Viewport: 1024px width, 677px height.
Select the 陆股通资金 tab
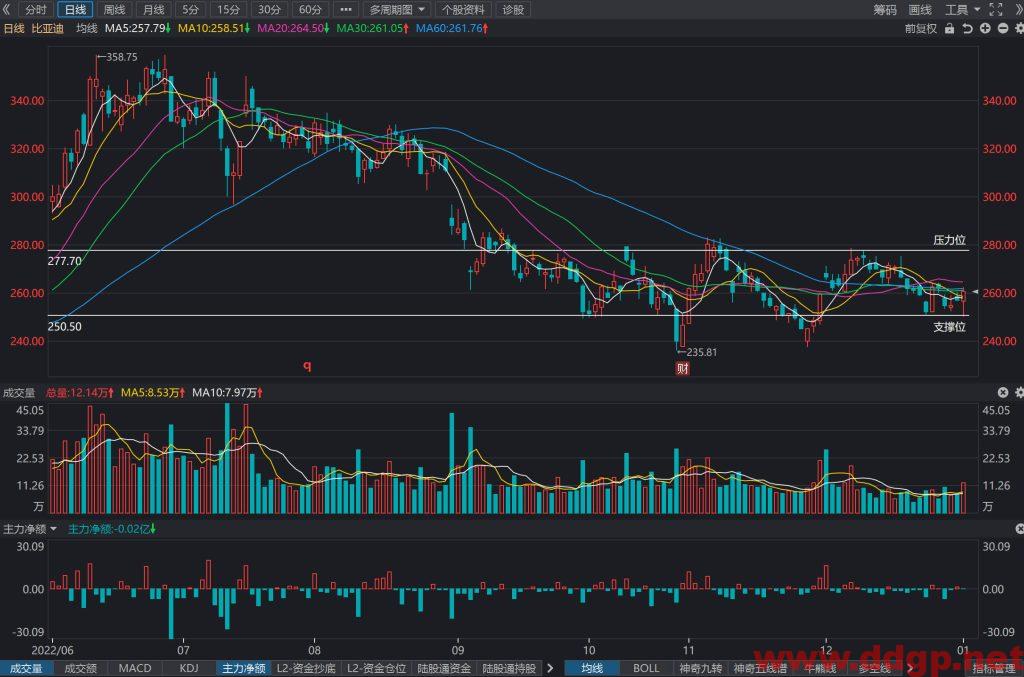coord(444,669)
